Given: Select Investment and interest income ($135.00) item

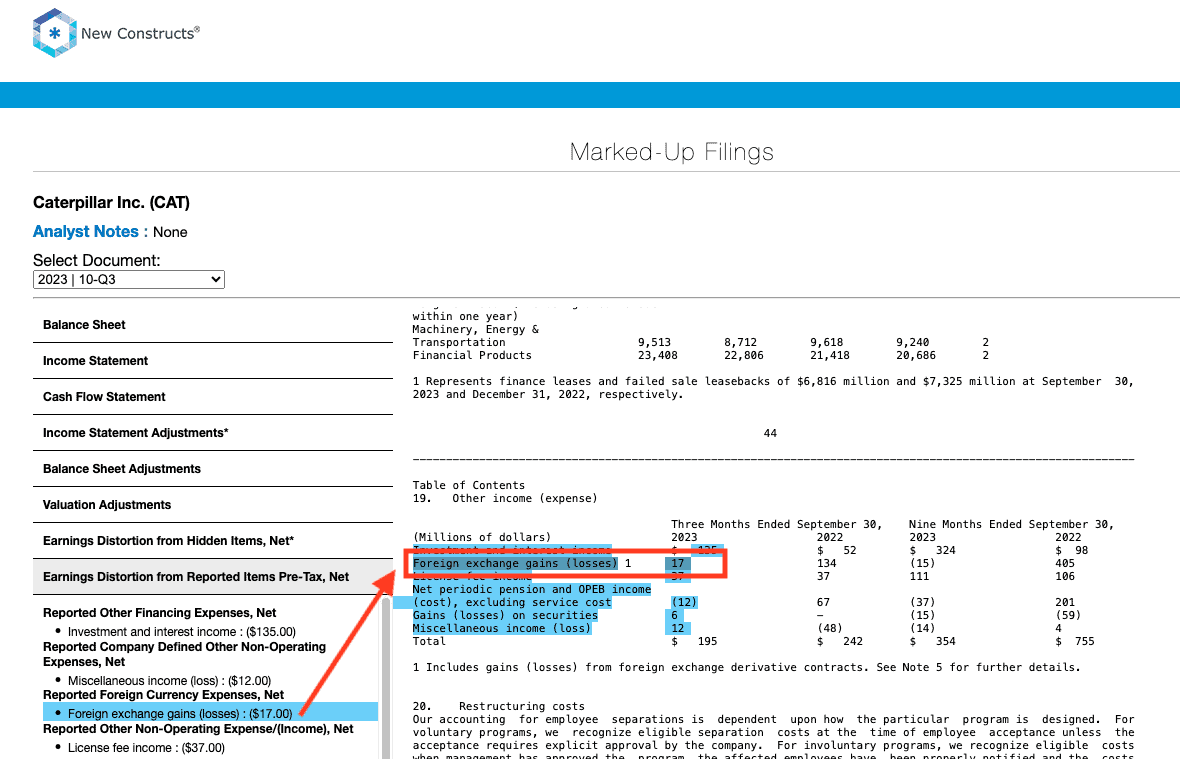Looking at the screenshot, I should click(181, 632).
